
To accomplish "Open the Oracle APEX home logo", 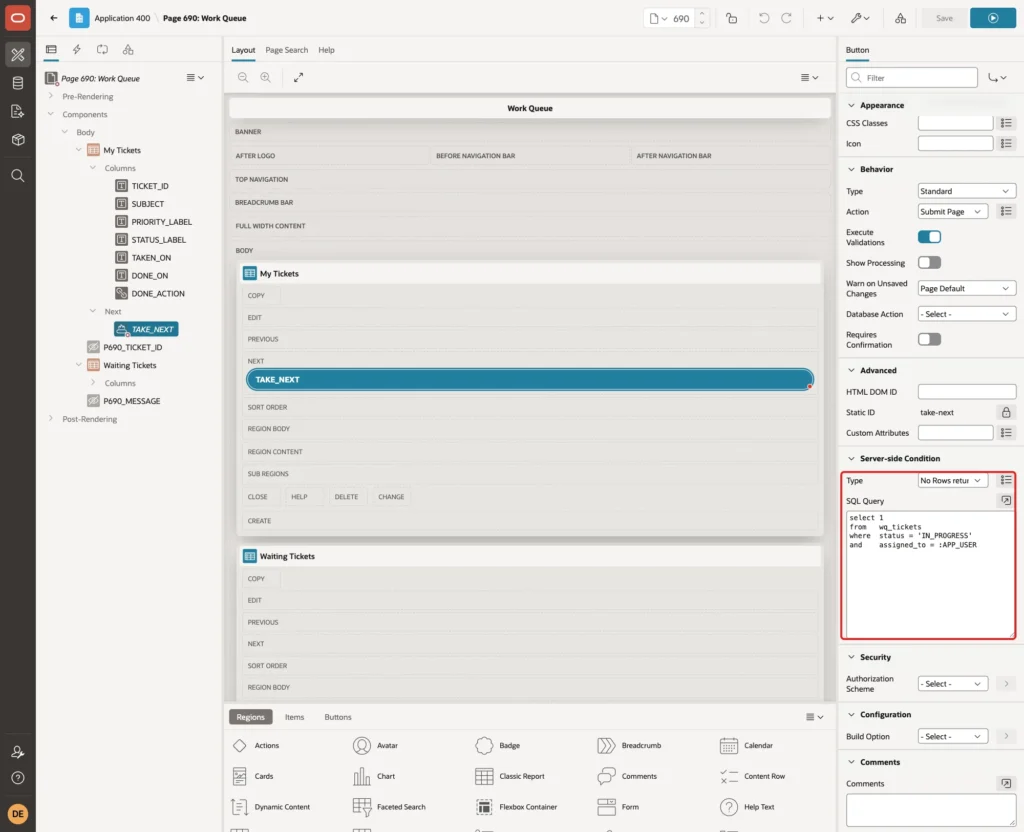I will click(18, 18).
